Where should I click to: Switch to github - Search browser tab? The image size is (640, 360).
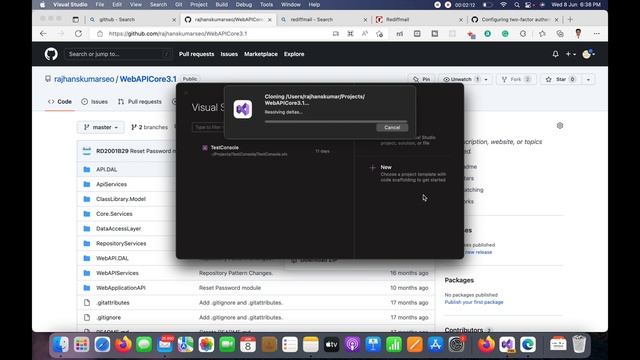coord(133,19)
